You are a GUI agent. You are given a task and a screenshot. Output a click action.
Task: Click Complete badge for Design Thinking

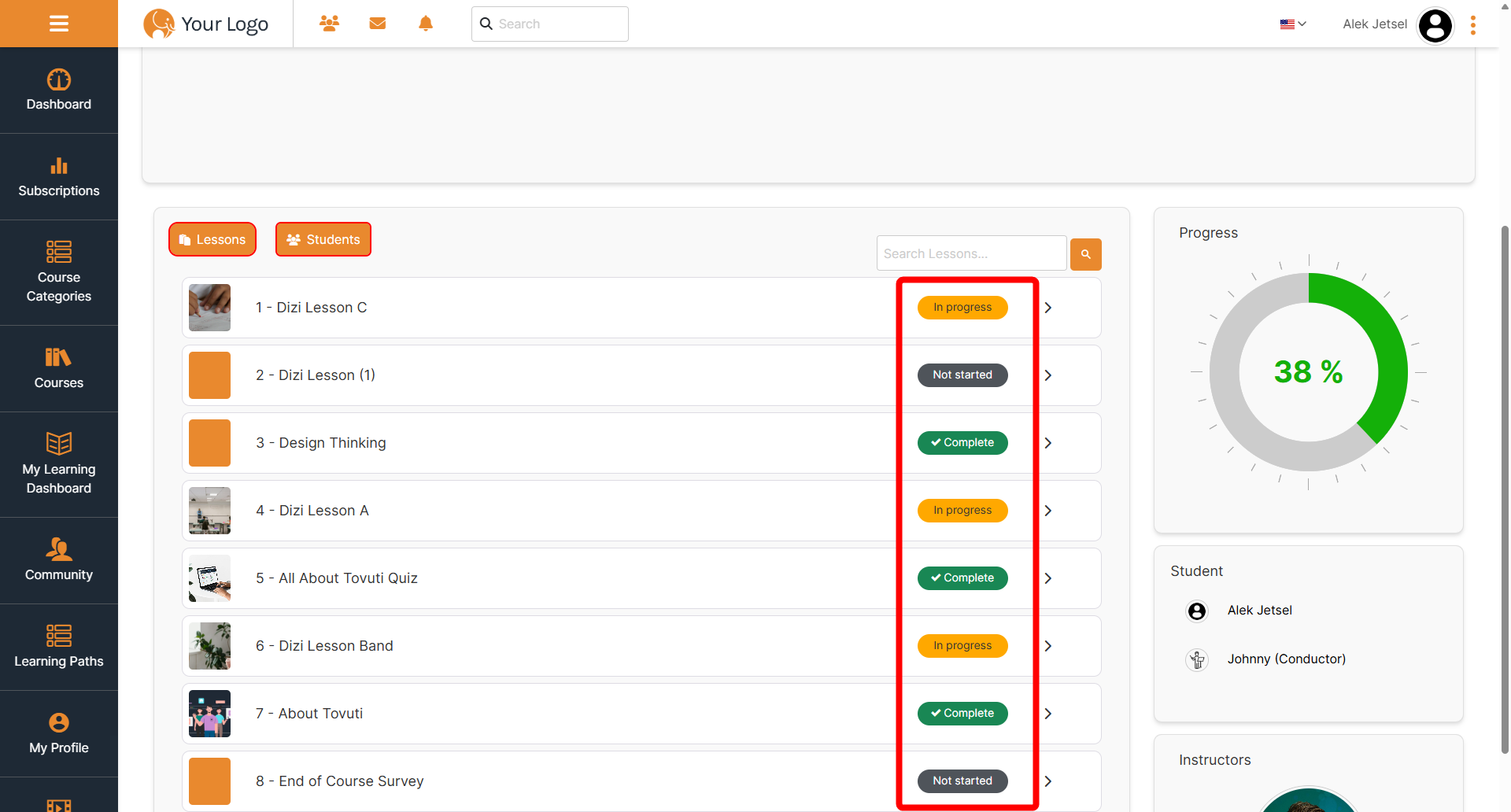click(x=962, y=443)
